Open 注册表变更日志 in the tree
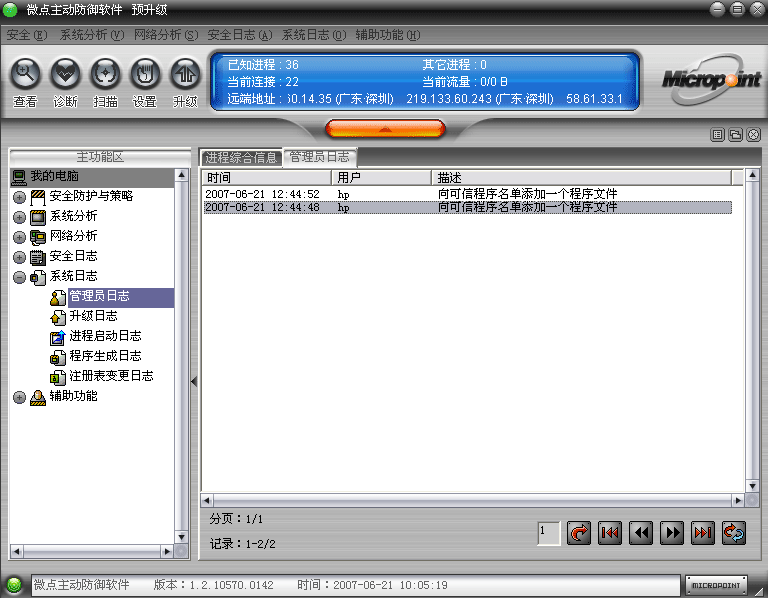 111,376
